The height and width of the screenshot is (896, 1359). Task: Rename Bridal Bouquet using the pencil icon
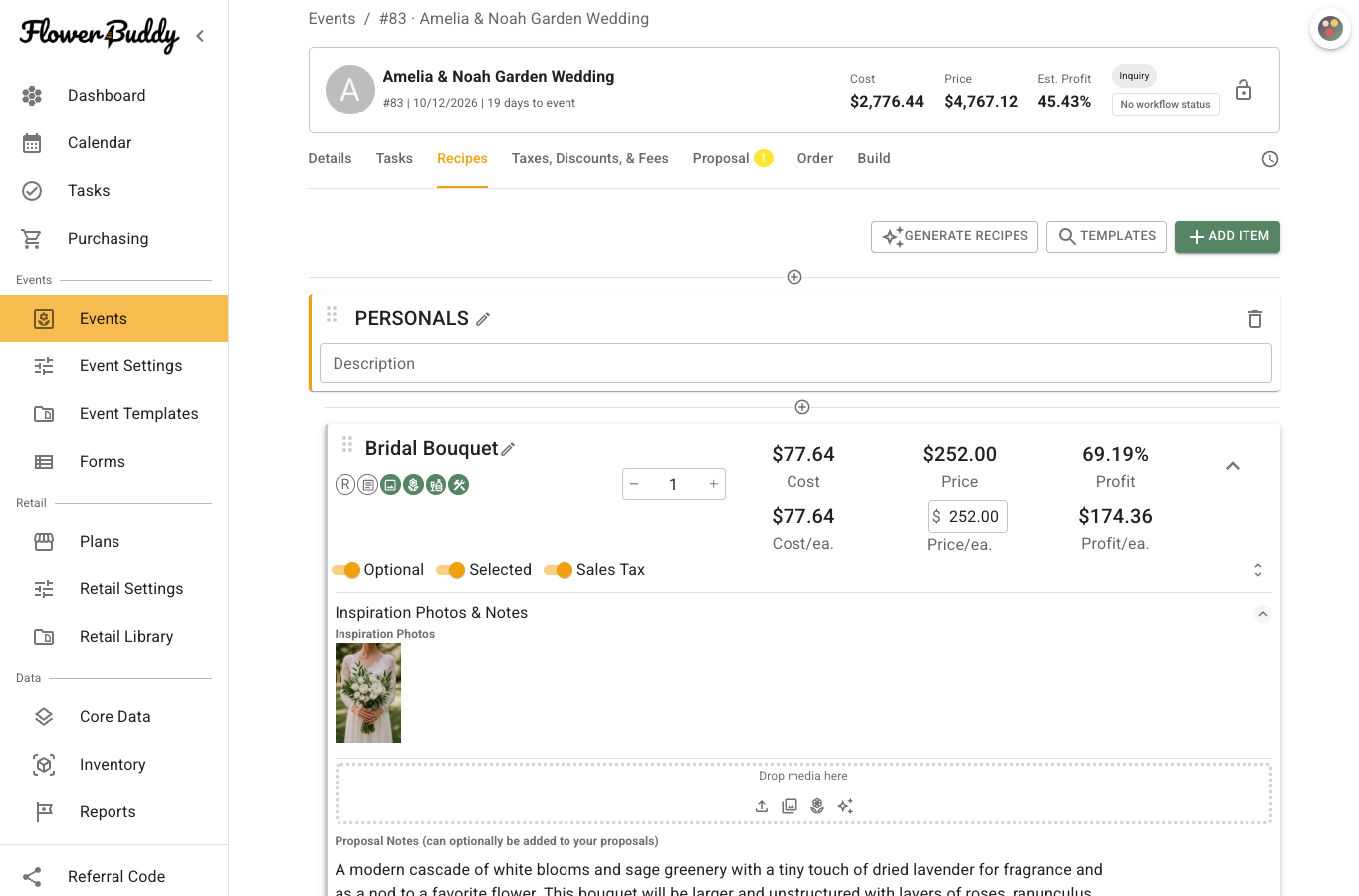(x=508, y=449)
